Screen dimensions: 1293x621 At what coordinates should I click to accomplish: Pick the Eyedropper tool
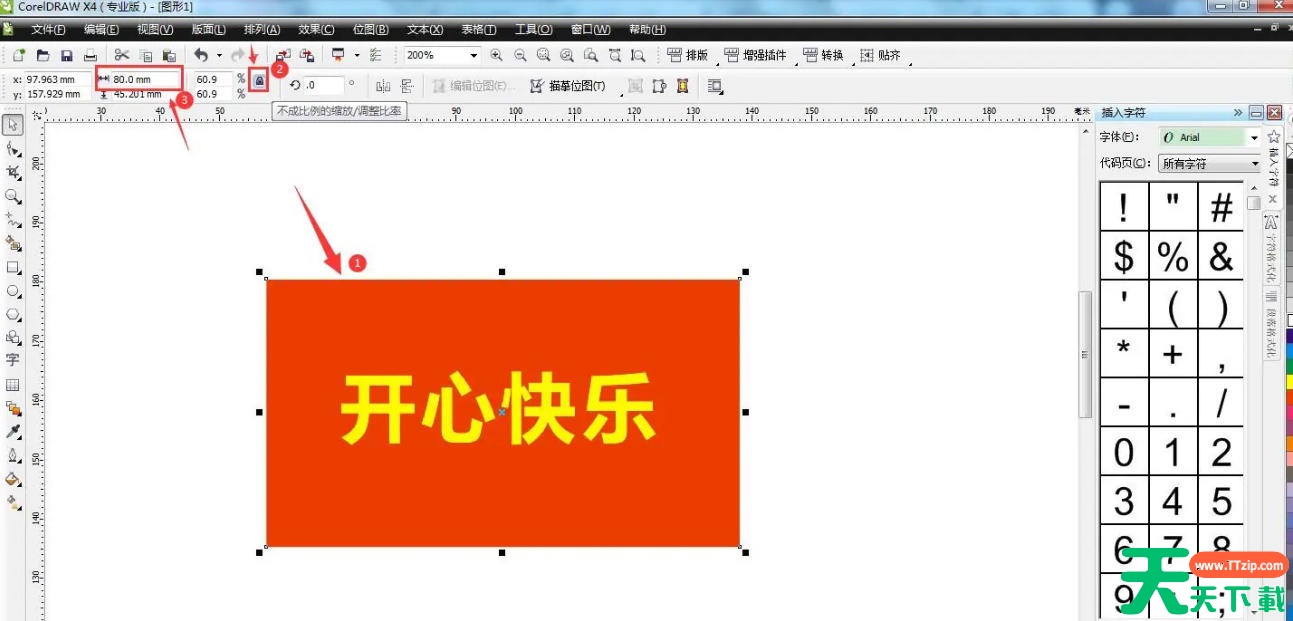(x=13, y=431)
